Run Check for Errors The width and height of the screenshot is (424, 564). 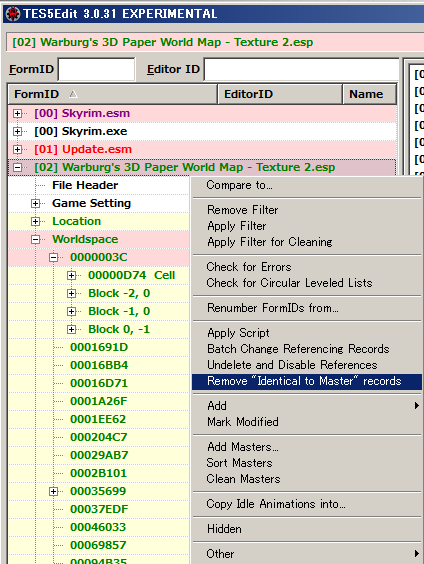[x=307, y=267]
